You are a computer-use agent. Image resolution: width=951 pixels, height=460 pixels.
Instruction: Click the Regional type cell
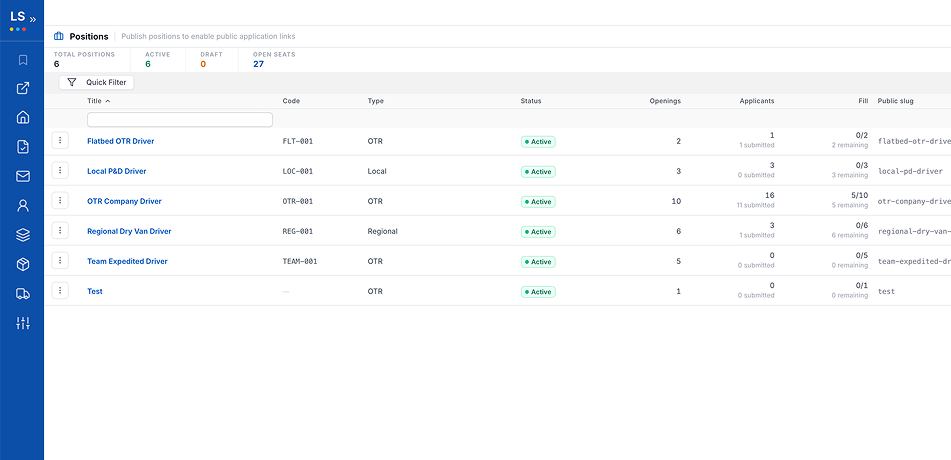[x=383, y=231]
